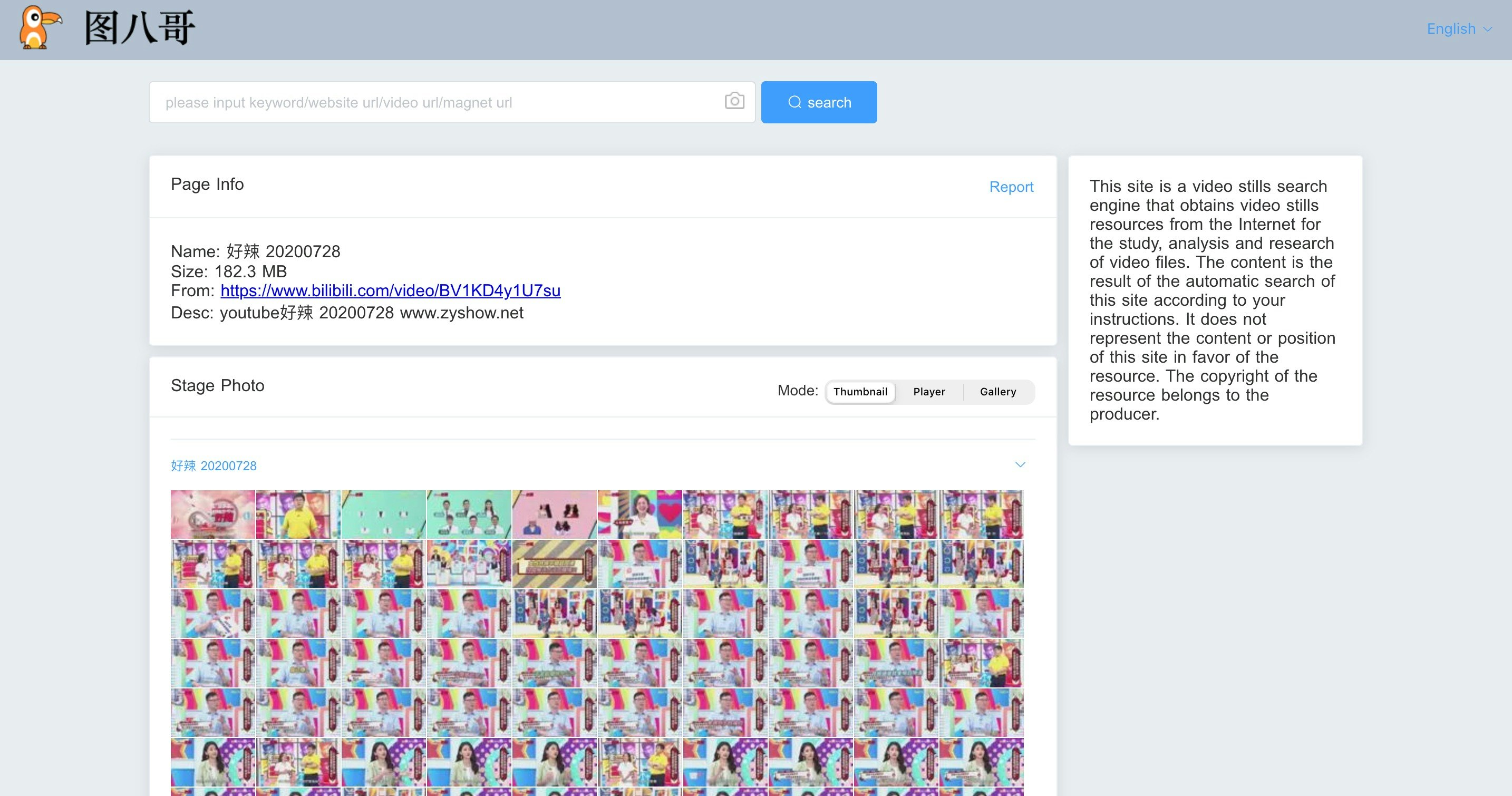Collapse the 好辣 20200728 results section
Screen dimensions: 1512x796
1021,464
